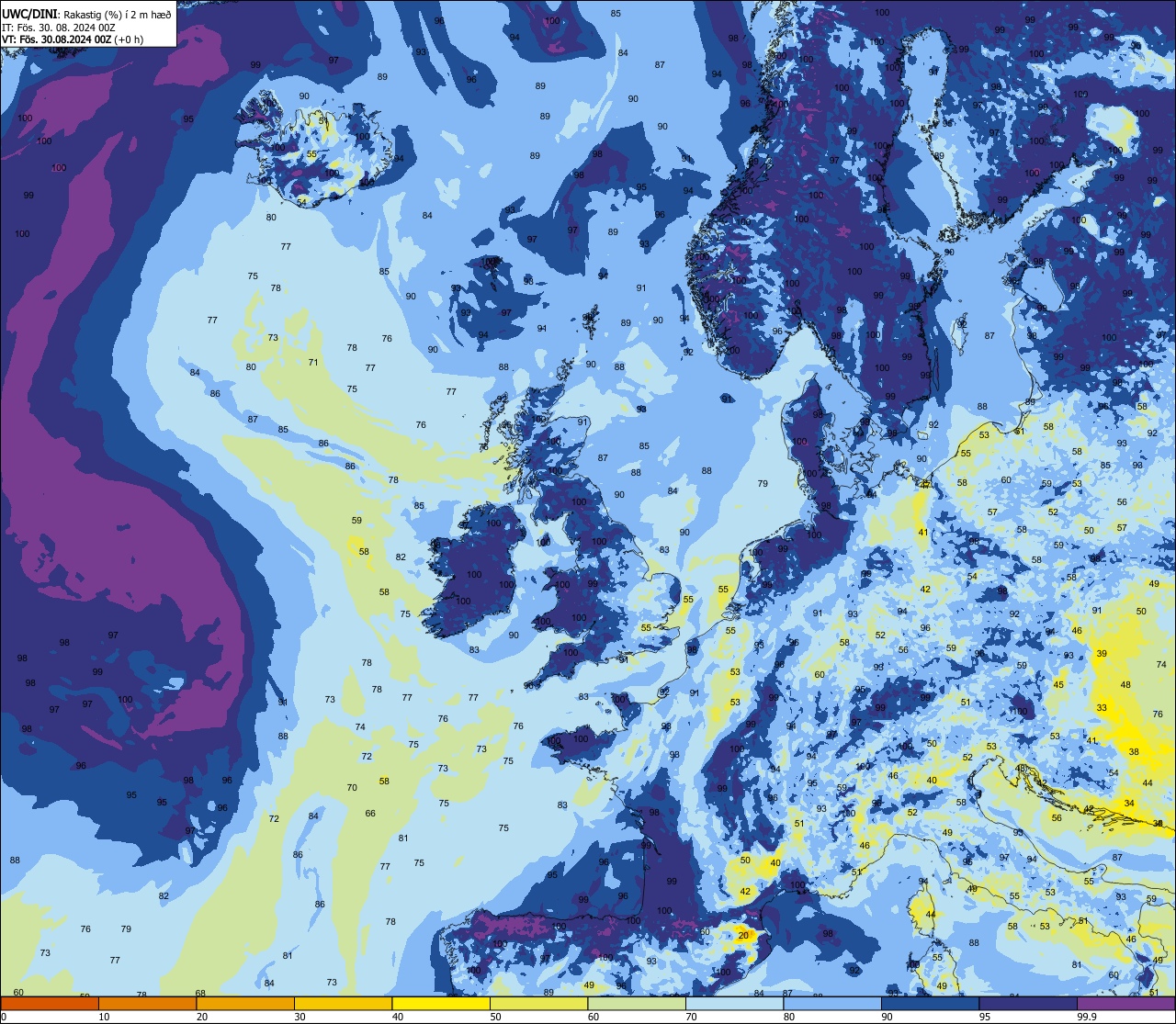The width and height of the screenshot is (1176, 1024).
Task: Click the 50–60% pale yellow legend swatch
Action: coord(538,1003)
